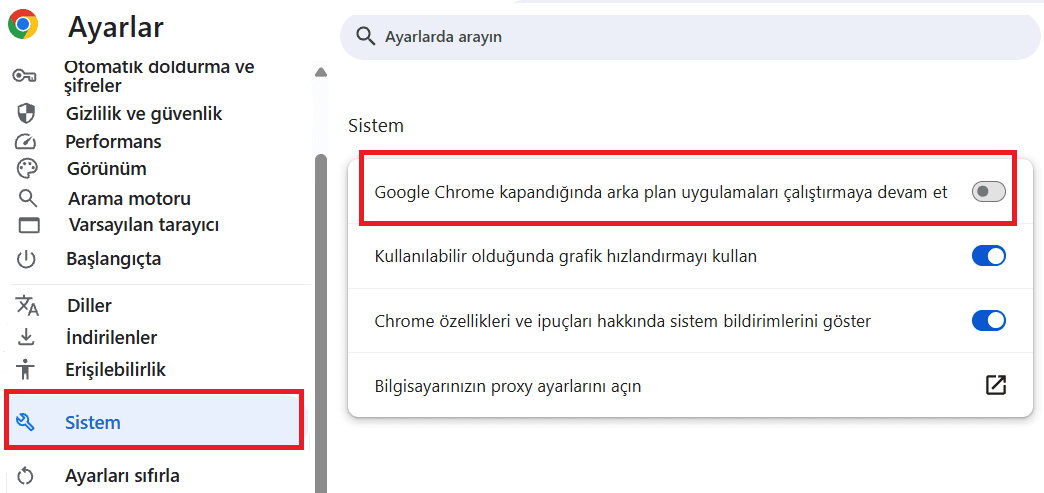Image resolution: width=1044 pixels, height=493 pixels.
Task: Click the palette icon for Görünüm
Action: pyautogui.click(x=27, y=169)
